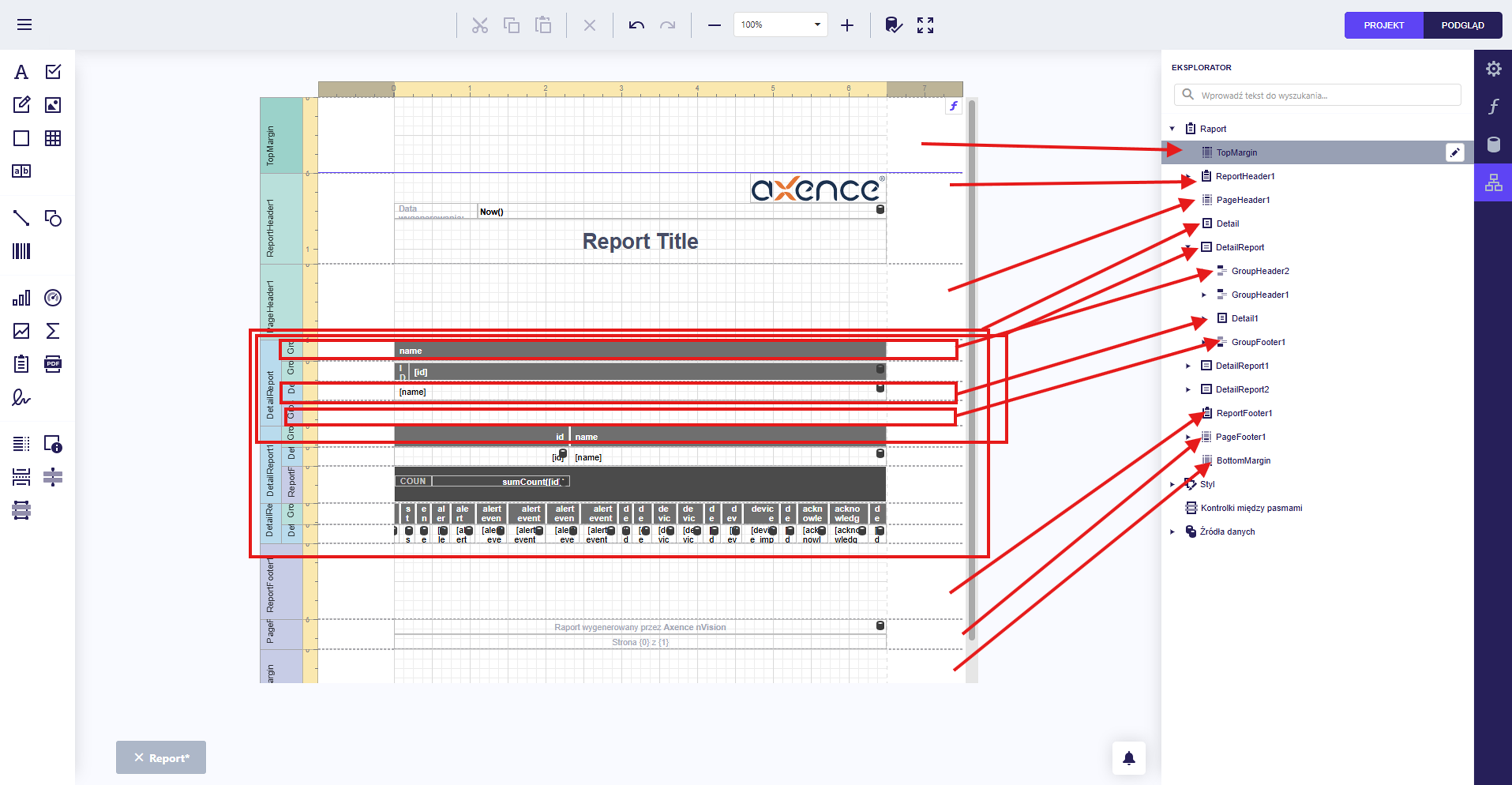This screenshot has height=785, width=1512.
Task: Select the Gauge control tool
Action: pos(53,298)
